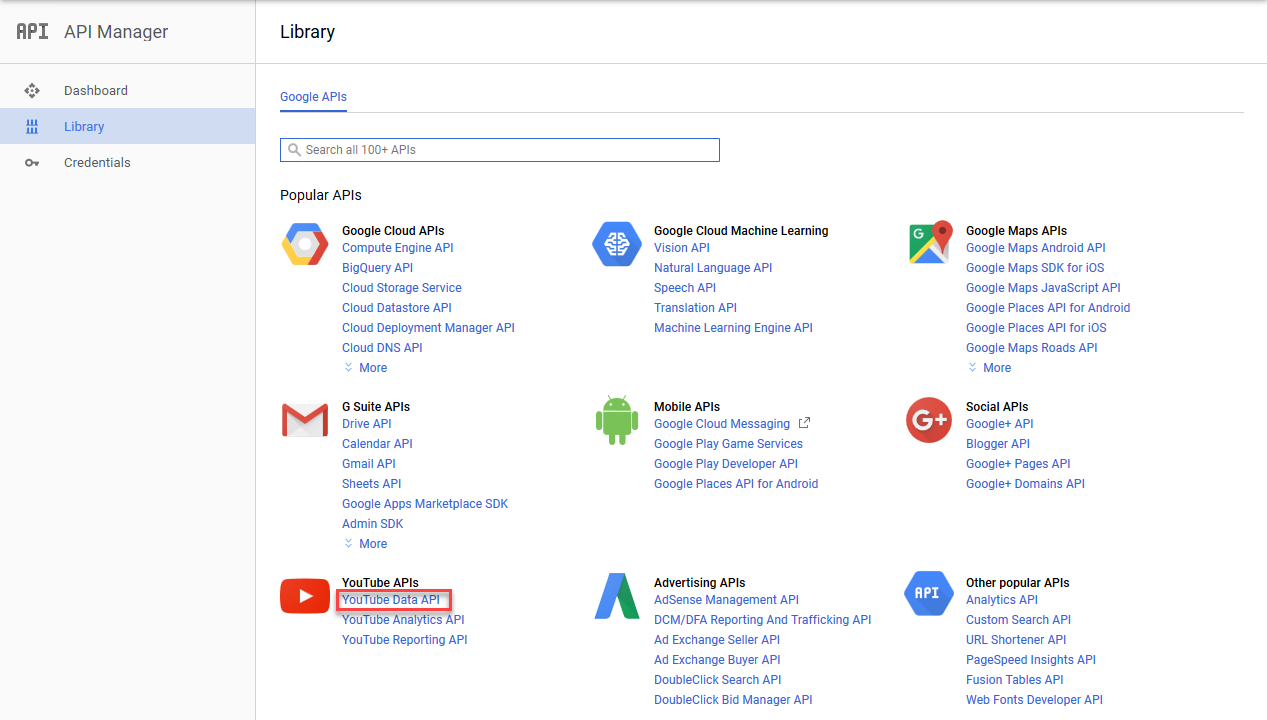This screenshot has width=1267, height=720.
Task: Open DoubleClick Search API link
Action: coord(718,680)
